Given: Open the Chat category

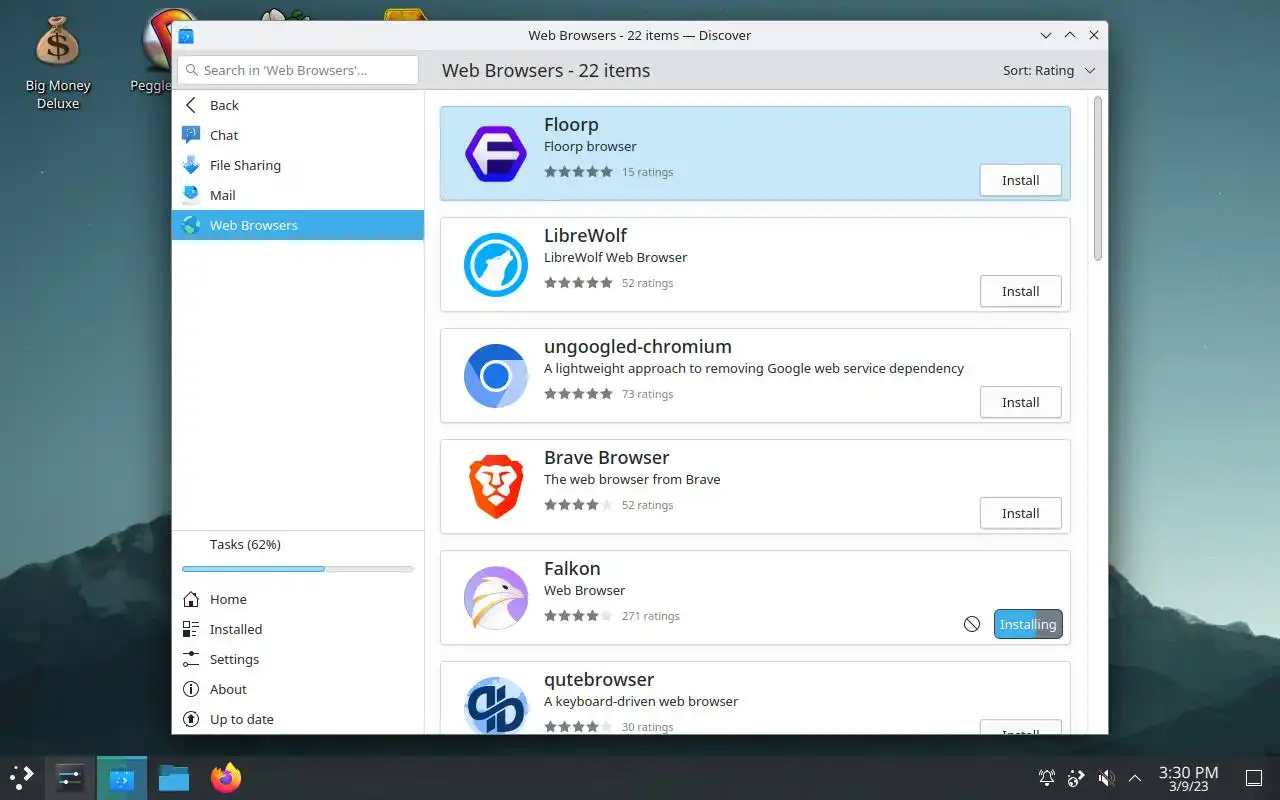Looking at the screenshot, I should [298, 135].
